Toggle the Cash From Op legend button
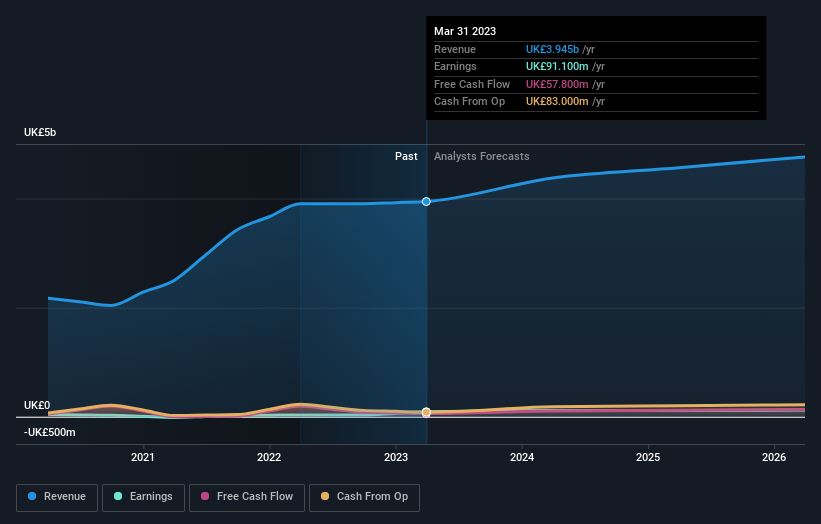The width and height of the screenshot is (821, 524). click(x=364, y=497)
